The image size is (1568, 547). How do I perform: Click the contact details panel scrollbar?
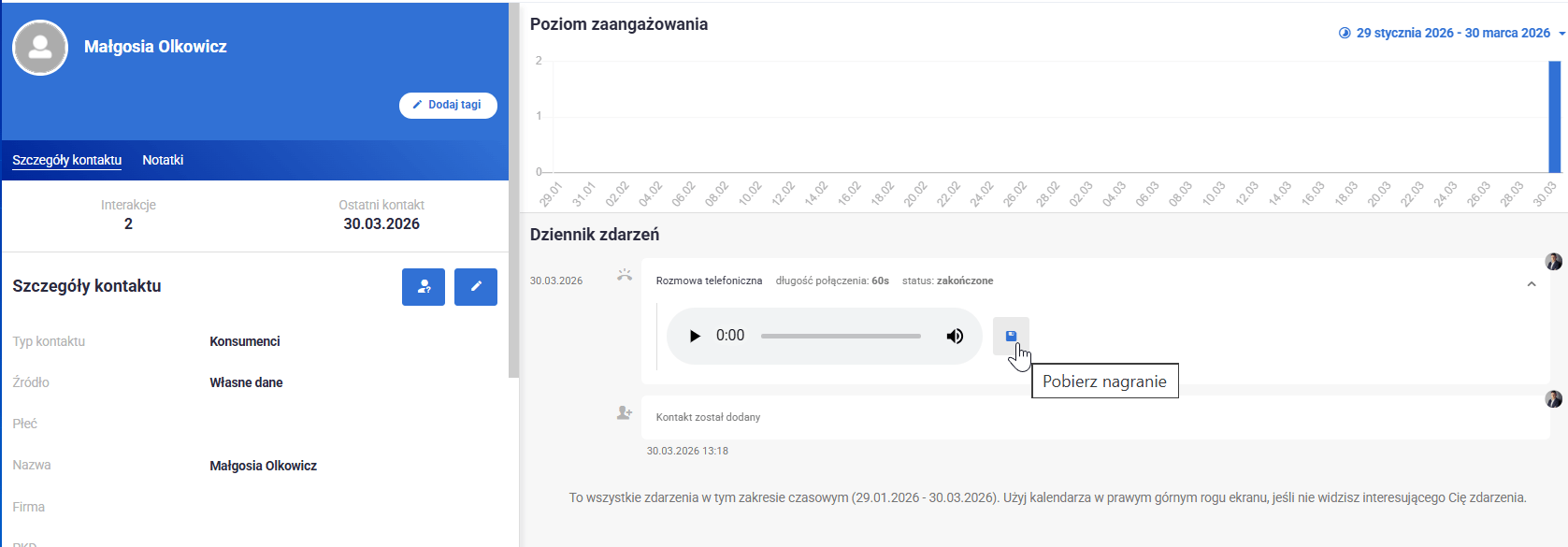[x=513, y=187]
